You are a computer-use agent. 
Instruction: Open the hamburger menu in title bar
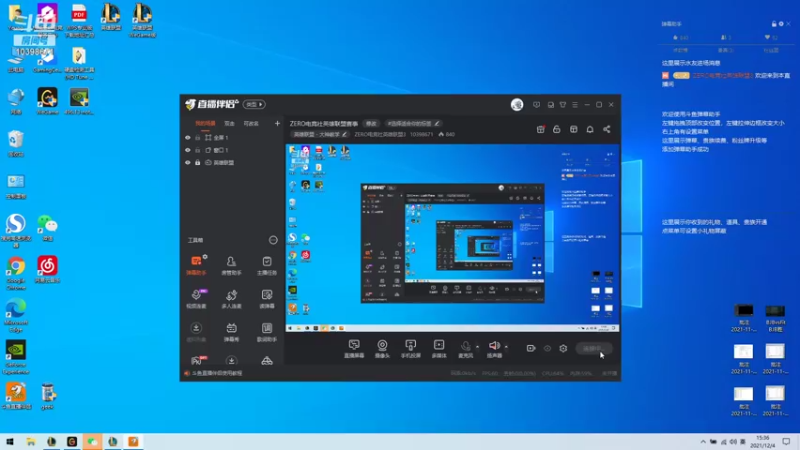575,105
